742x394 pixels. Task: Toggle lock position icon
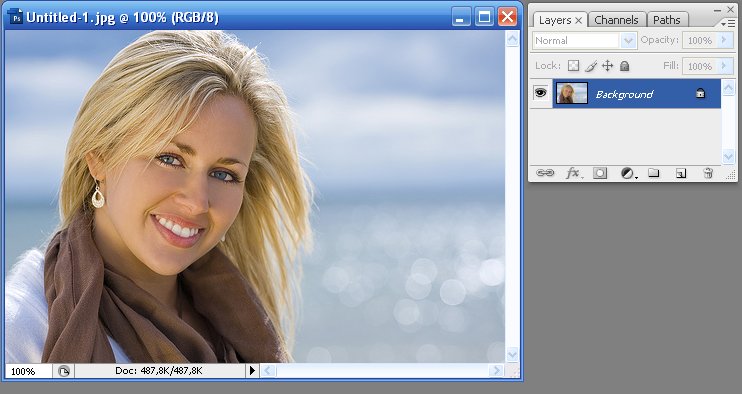point(608,66)
